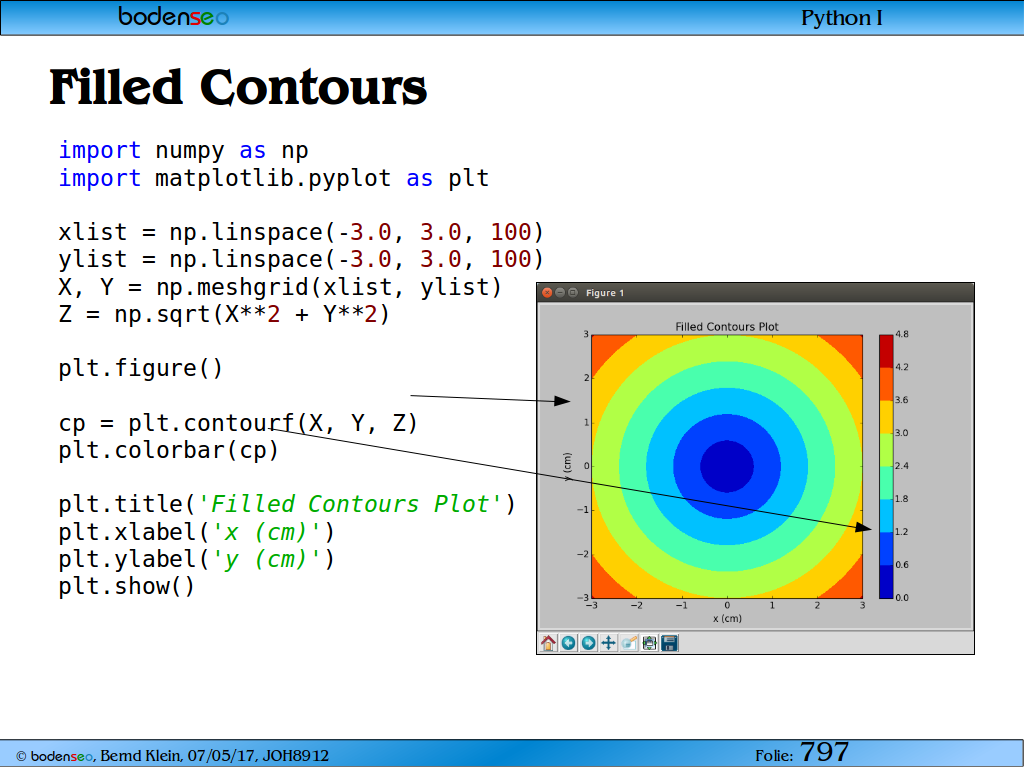Click the 'ylist = np.linspace' code line
1024x768 pixels.
pos(301,260)
